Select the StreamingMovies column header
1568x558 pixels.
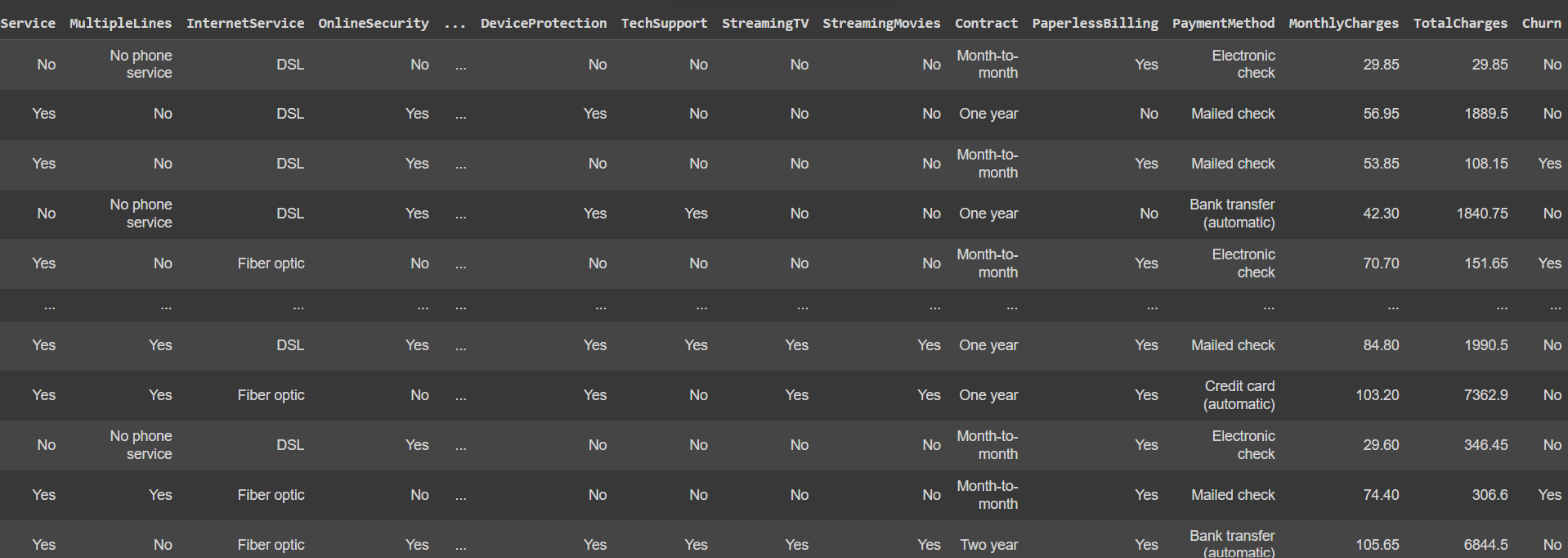[x=881, y=23]
